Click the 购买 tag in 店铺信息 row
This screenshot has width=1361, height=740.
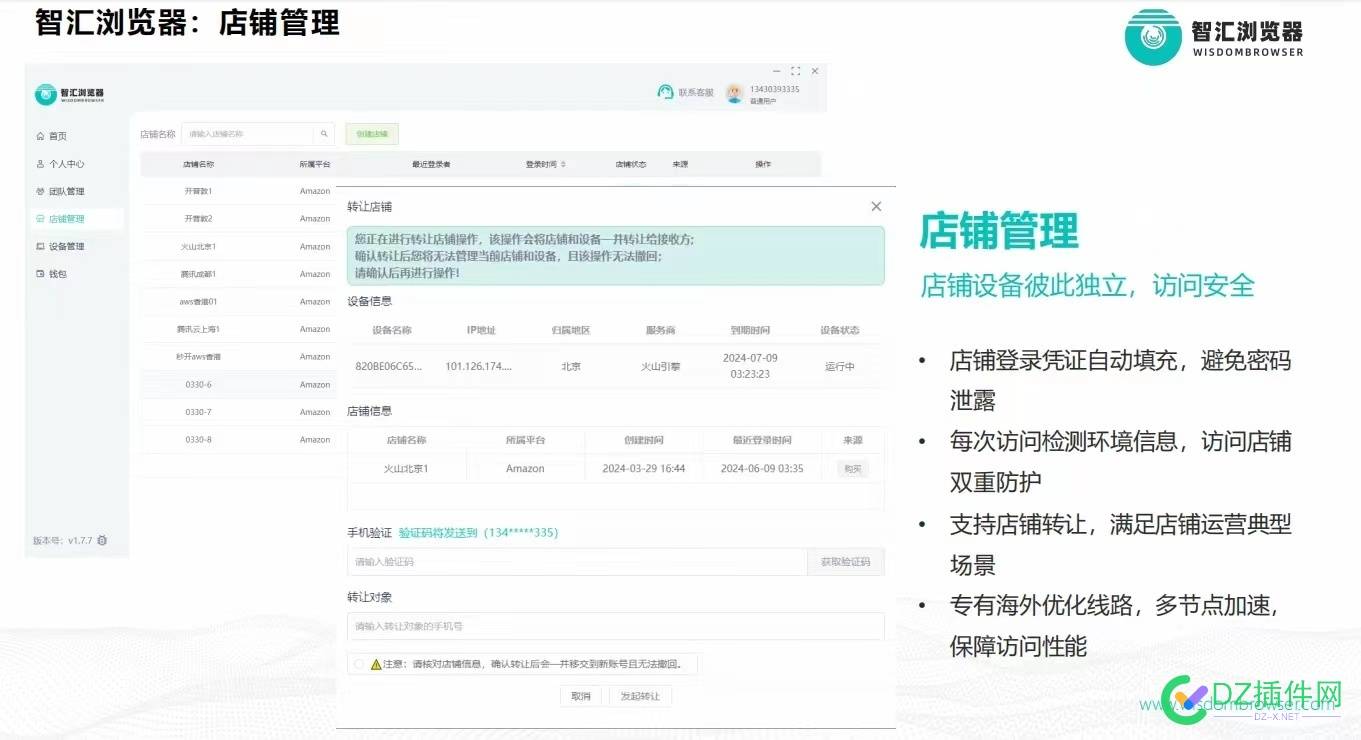pyautogui.click(x=852, y=469)
